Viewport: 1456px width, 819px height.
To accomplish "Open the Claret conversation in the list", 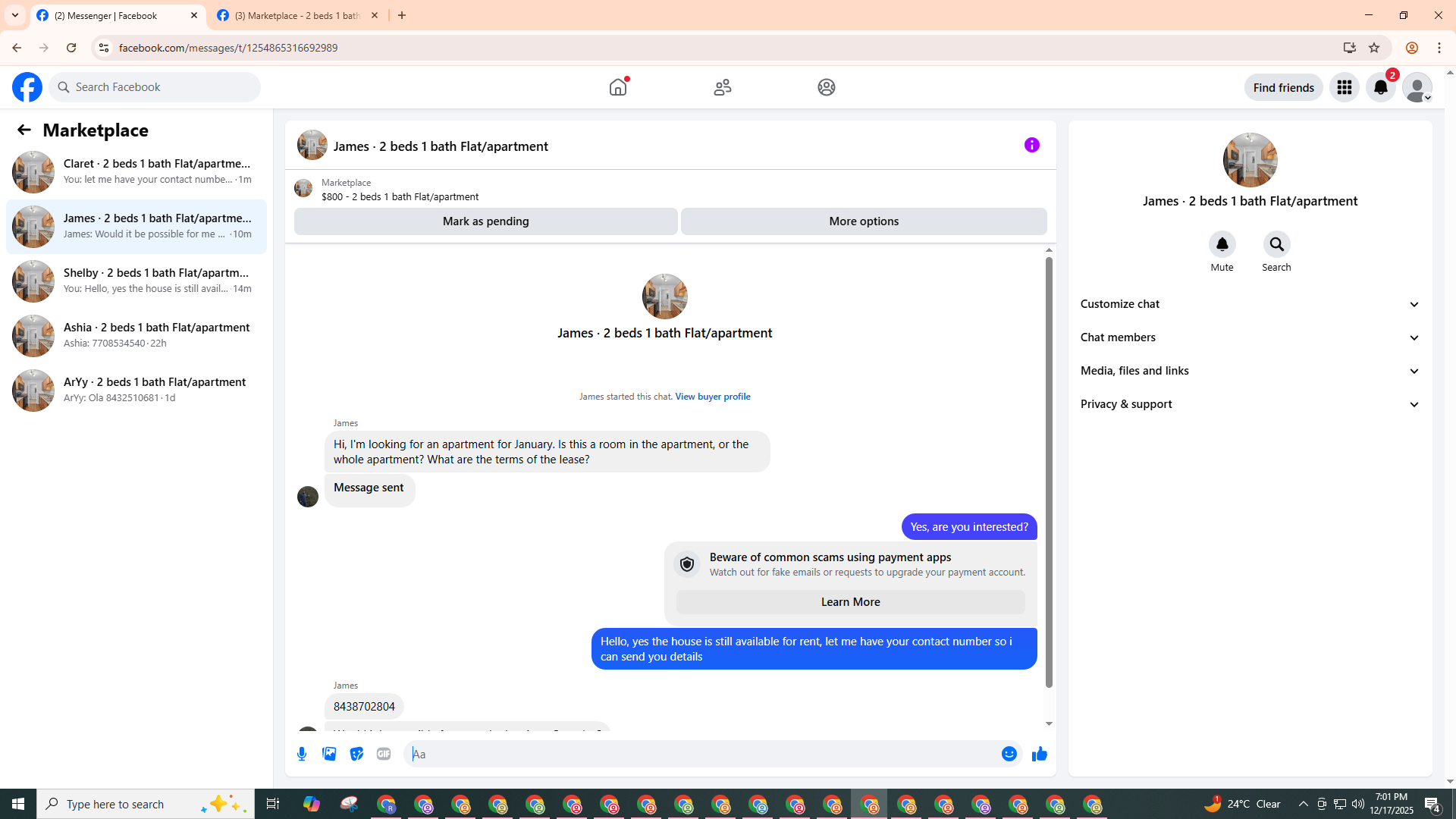I will coord(136,171).
